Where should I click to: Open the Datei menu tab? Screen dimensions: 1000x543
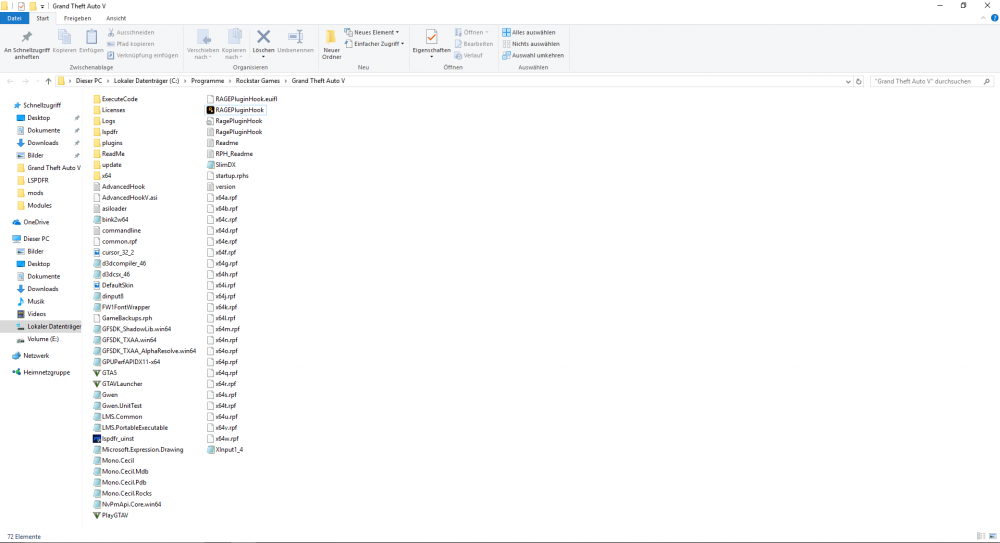pyautogui.click(x=14, y=19)
